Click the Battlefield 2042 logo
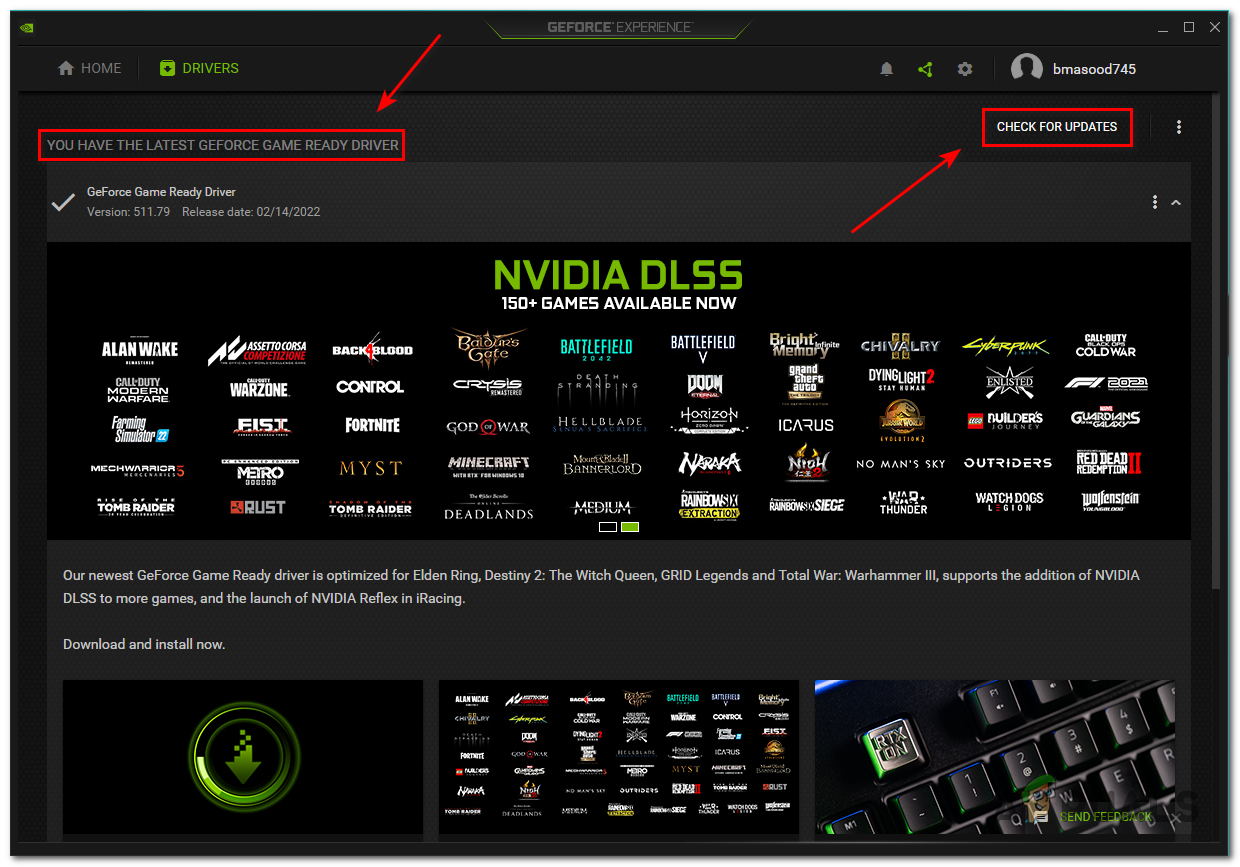 pos(596,349)
